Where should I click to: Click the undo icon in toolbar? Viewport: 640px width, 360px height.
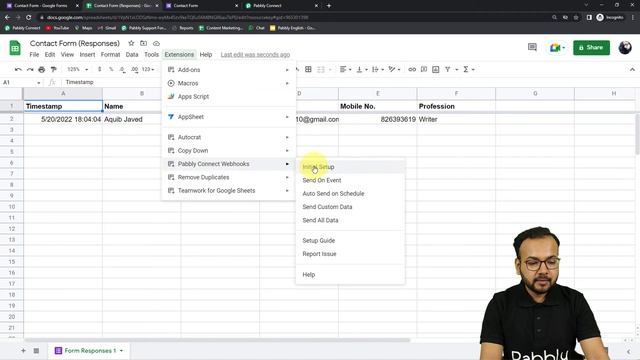coord(18,69)
